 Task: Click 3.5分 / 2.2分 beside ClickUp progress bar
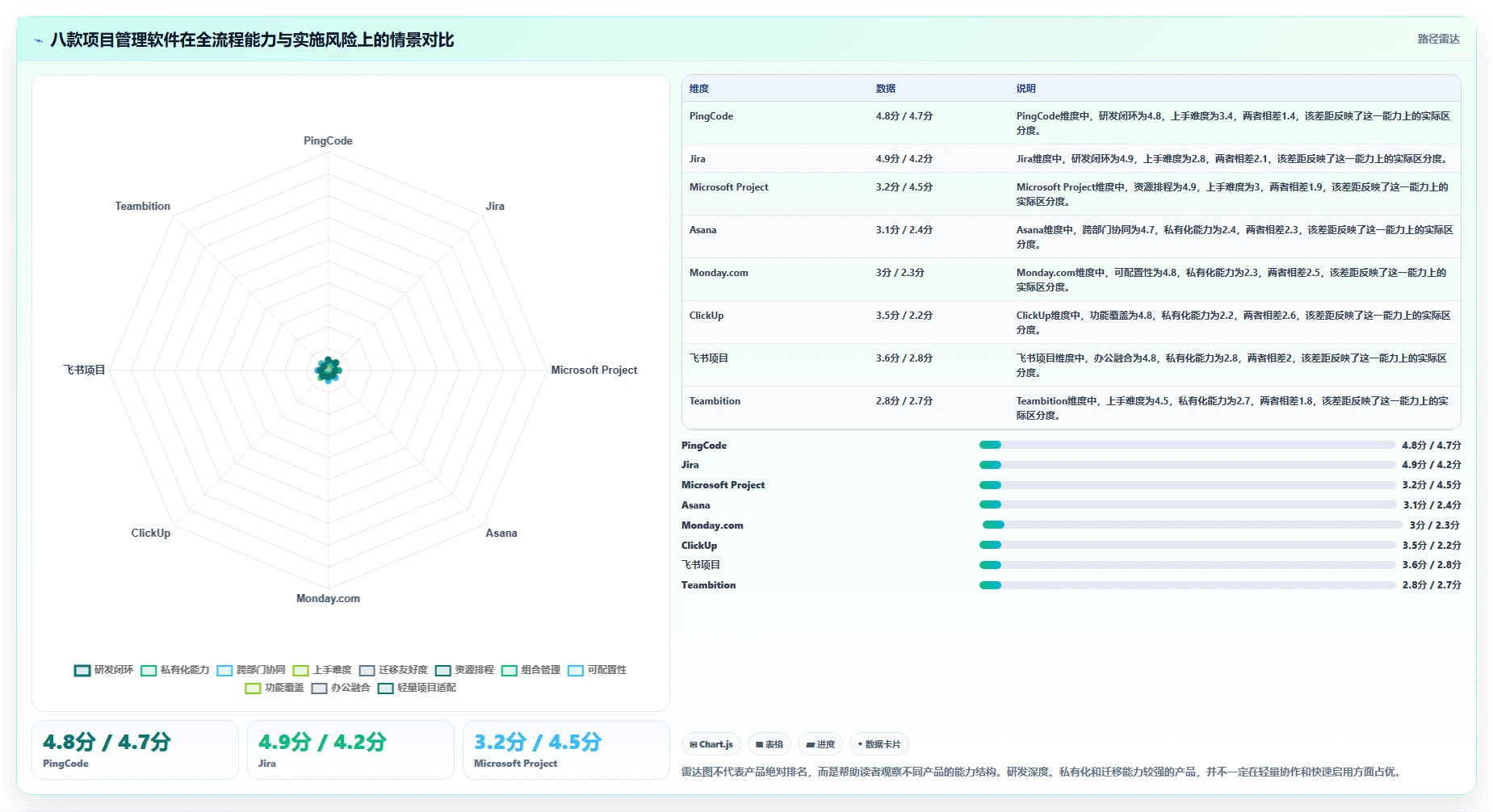click(x=1432, y=546)
